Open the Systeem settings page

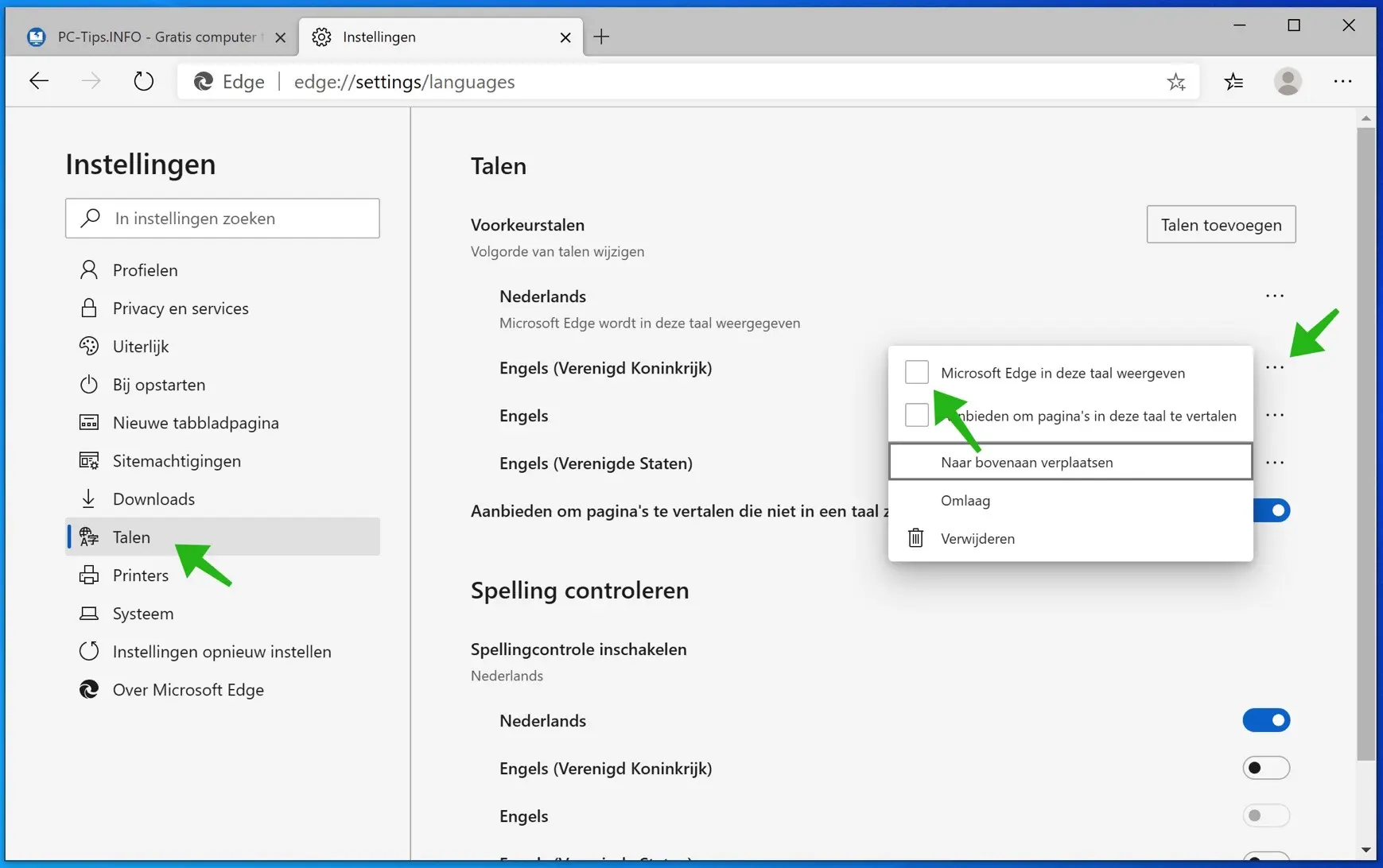tap(223, 614)
